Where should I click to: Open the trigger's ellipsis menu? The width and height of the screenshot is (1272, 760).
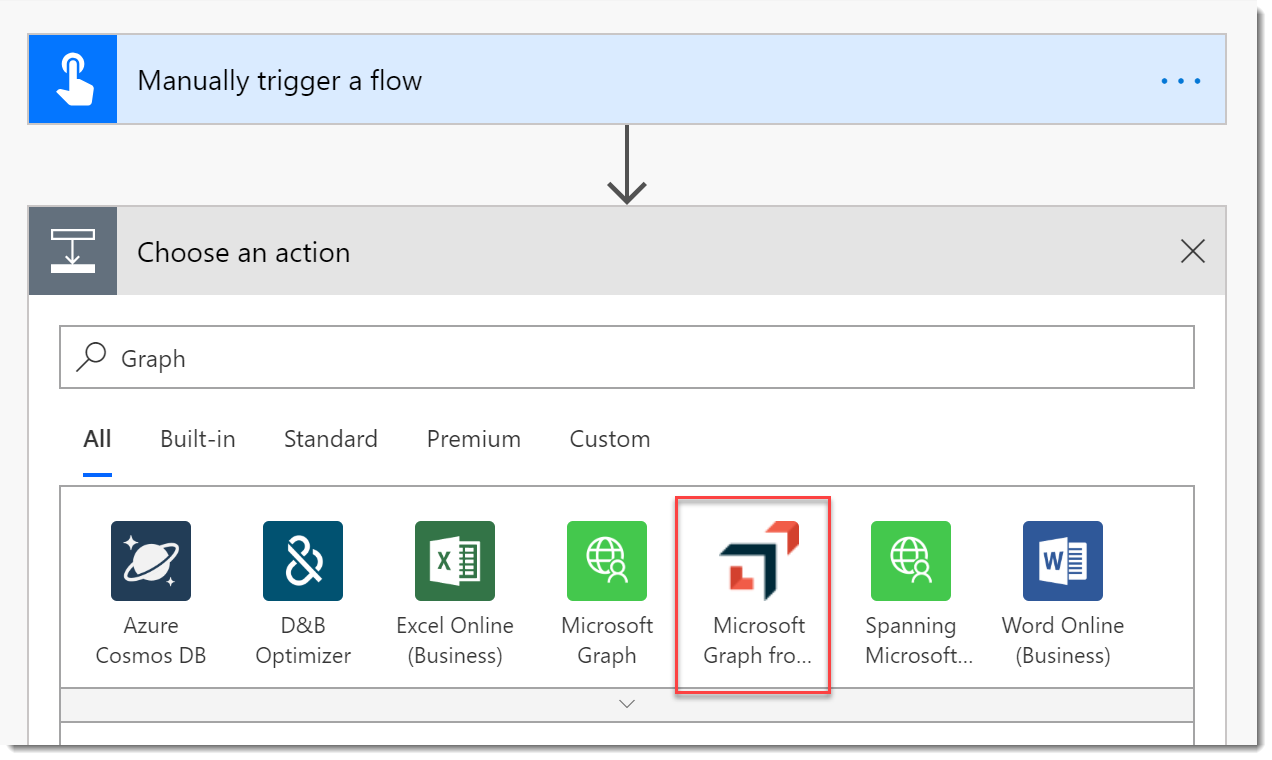[1181, 81]
